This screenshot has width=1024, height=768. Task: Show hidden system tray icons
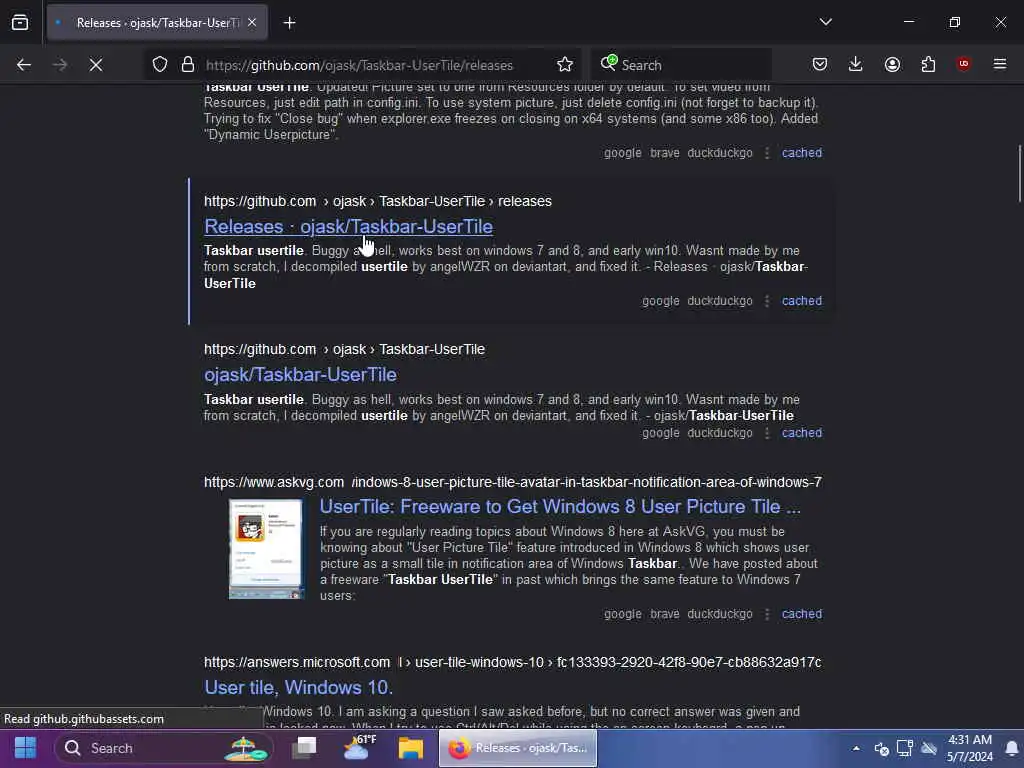(x=856, y=748)
